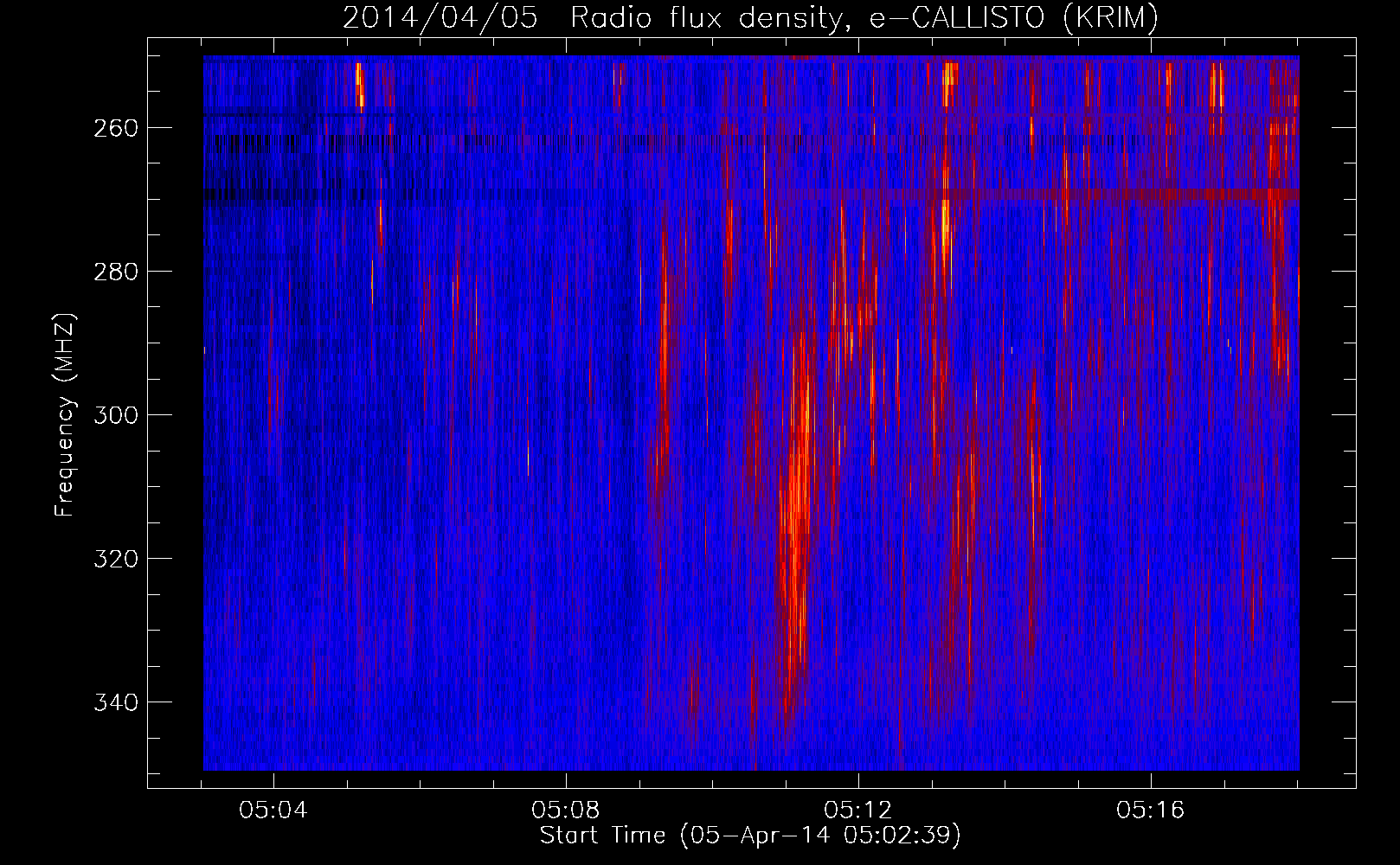Click the 'Frequency (MHZ)' axis label
This screenshot has width=1400, height=865.
coord(65,415)
